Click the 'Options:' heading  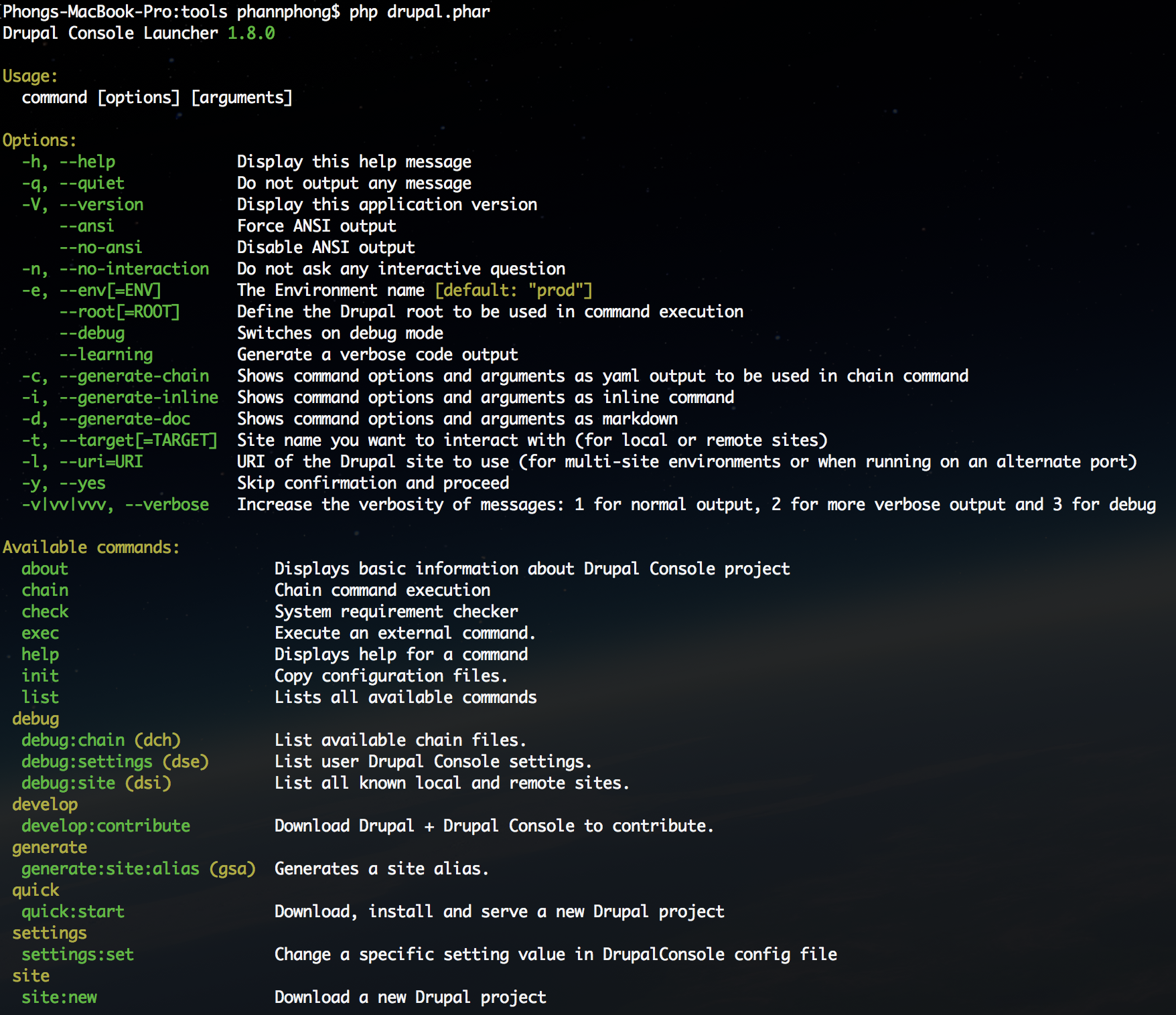(40, 141)
